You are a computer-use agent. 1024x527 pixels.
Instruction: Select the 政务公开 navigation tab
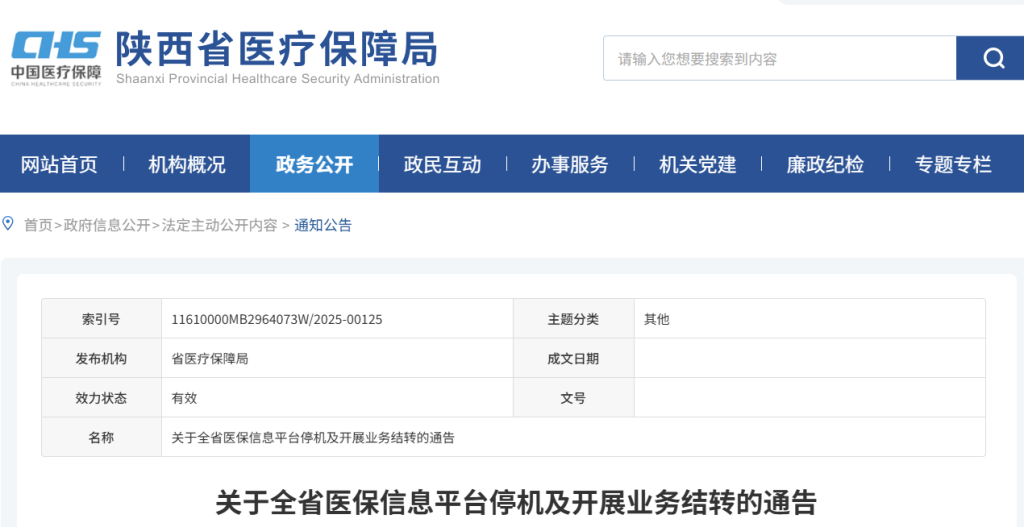pos(314,164)
